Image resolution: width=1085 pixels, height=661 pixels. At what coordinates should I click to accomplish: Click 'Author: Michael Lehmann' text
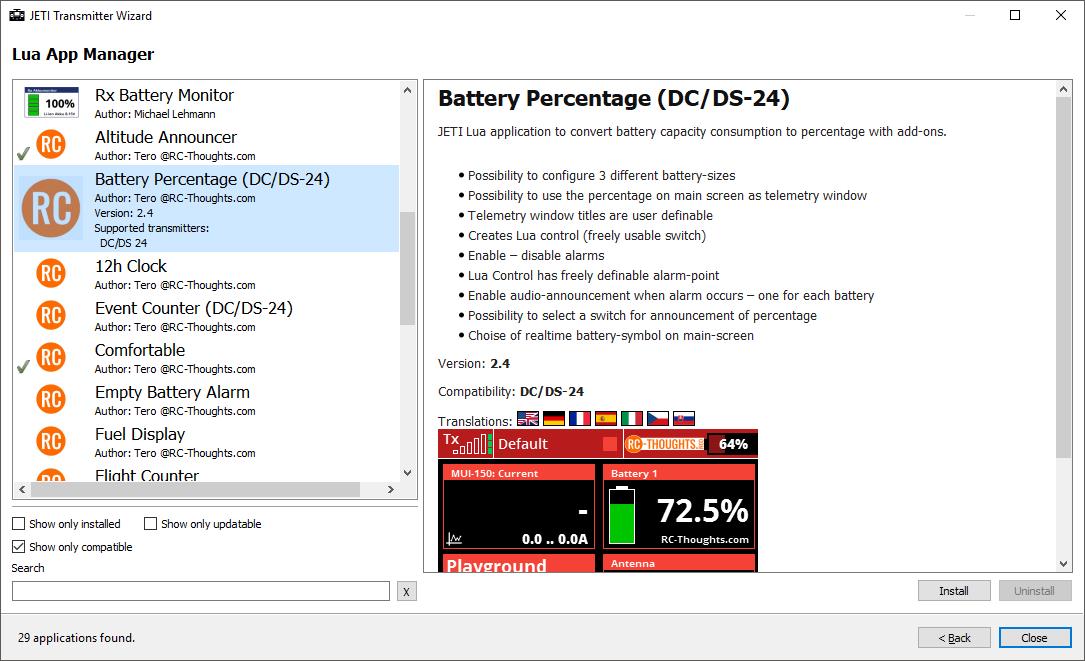155,114
